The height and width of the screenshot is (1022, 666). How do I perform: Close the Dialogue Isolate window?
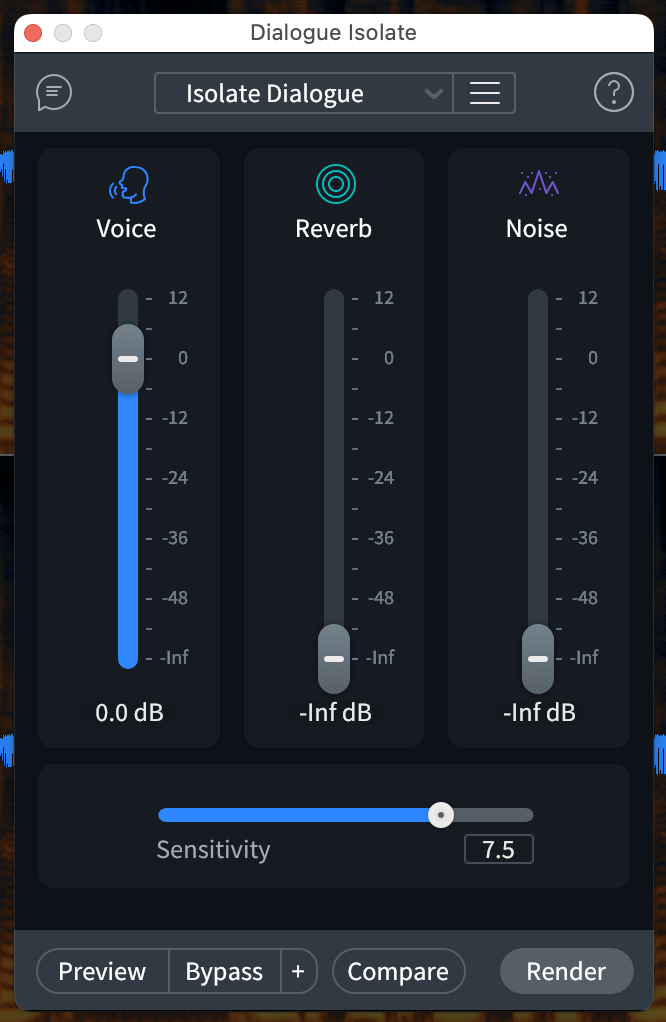pyautogui.click(x=33, y=33)
